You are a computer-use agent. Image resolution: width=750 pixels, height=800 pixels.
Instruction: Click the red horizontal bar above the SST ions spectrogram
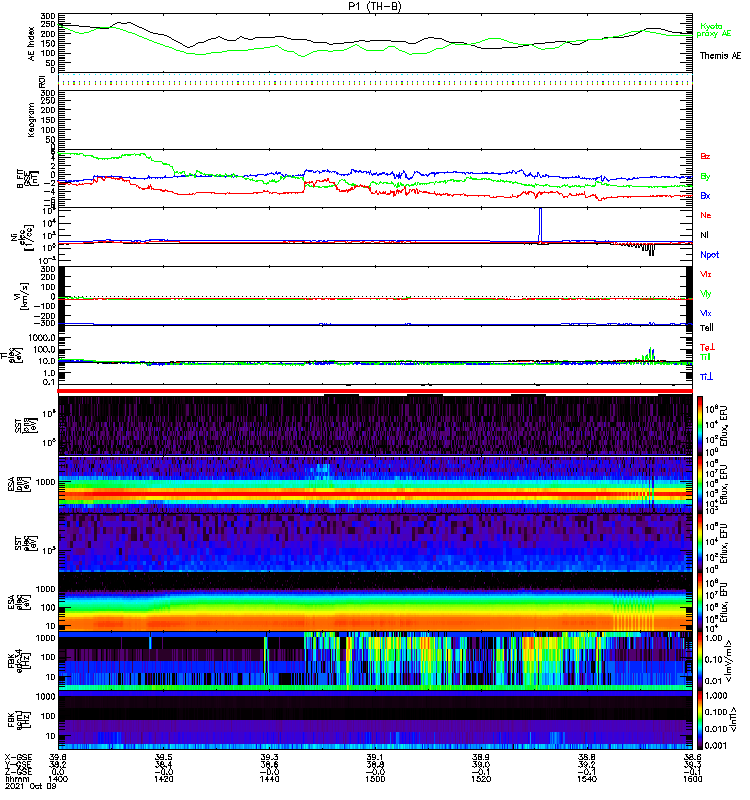(x=375, y=391)
